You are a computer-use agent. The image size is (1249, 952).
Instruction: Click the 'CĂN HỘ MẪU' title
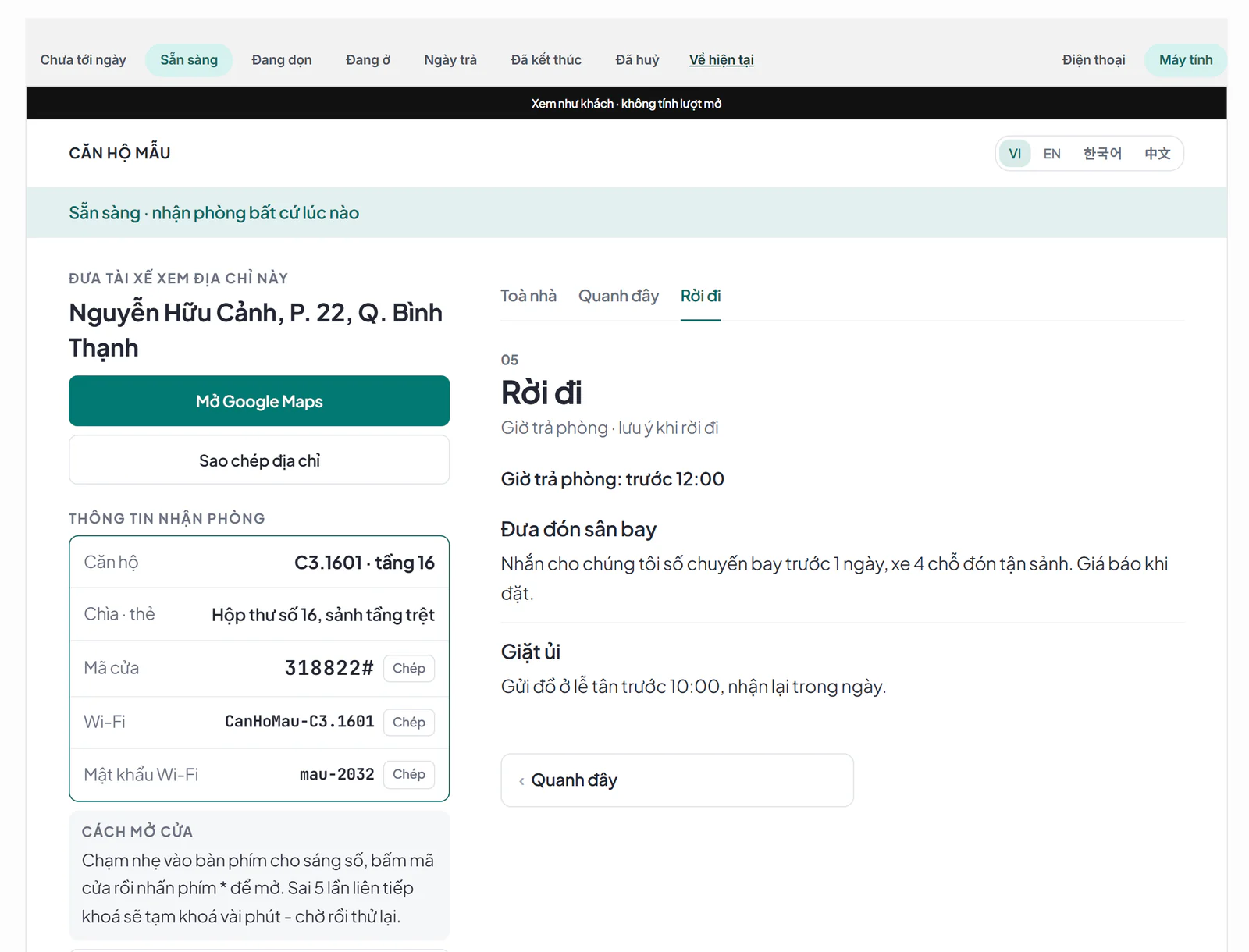pyautogui.click(x=119, y=153)
